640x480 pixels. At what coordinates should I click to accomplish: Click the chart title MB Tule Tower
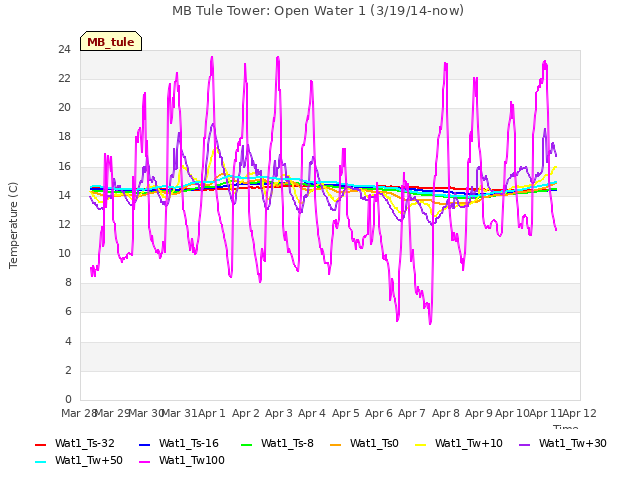pos(318,11)
